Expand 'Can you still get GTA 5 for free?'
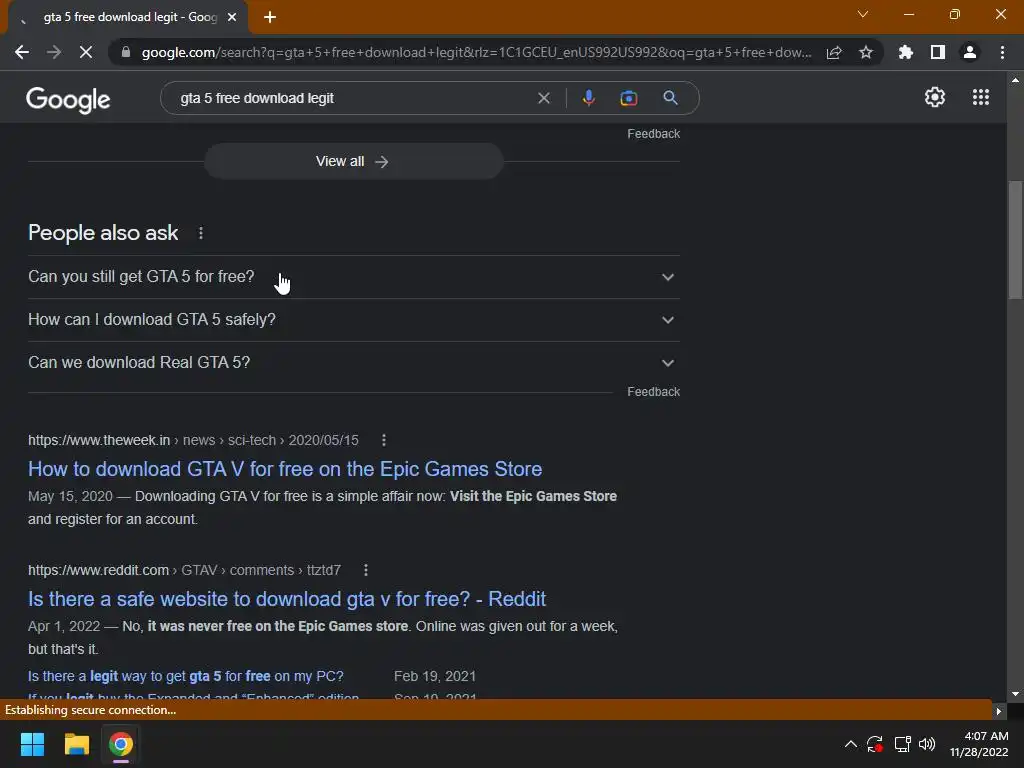 (353, 277)
